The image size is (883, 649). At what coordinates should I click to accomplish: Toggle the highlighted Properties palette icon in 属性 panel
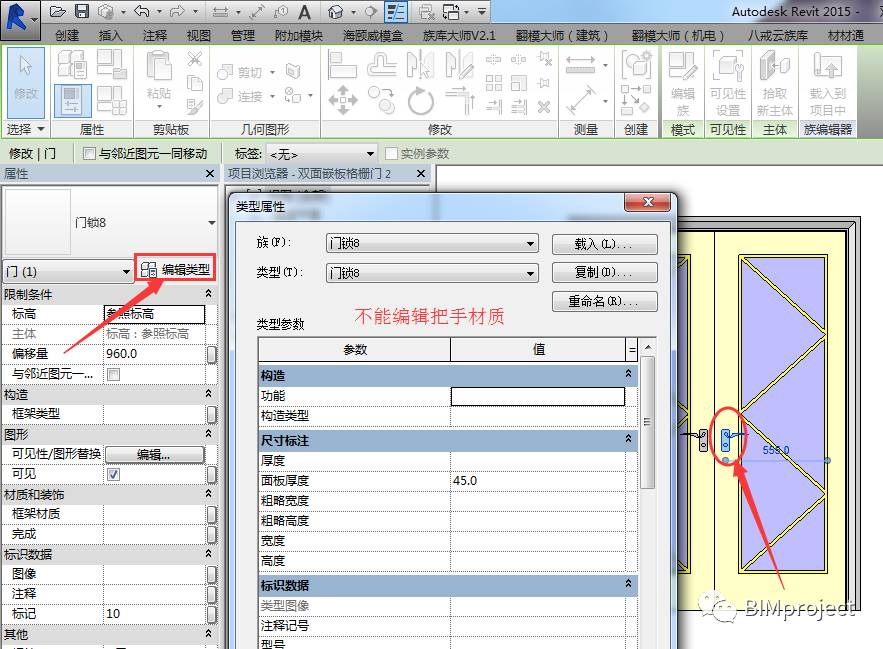click(x=73, y=101)
